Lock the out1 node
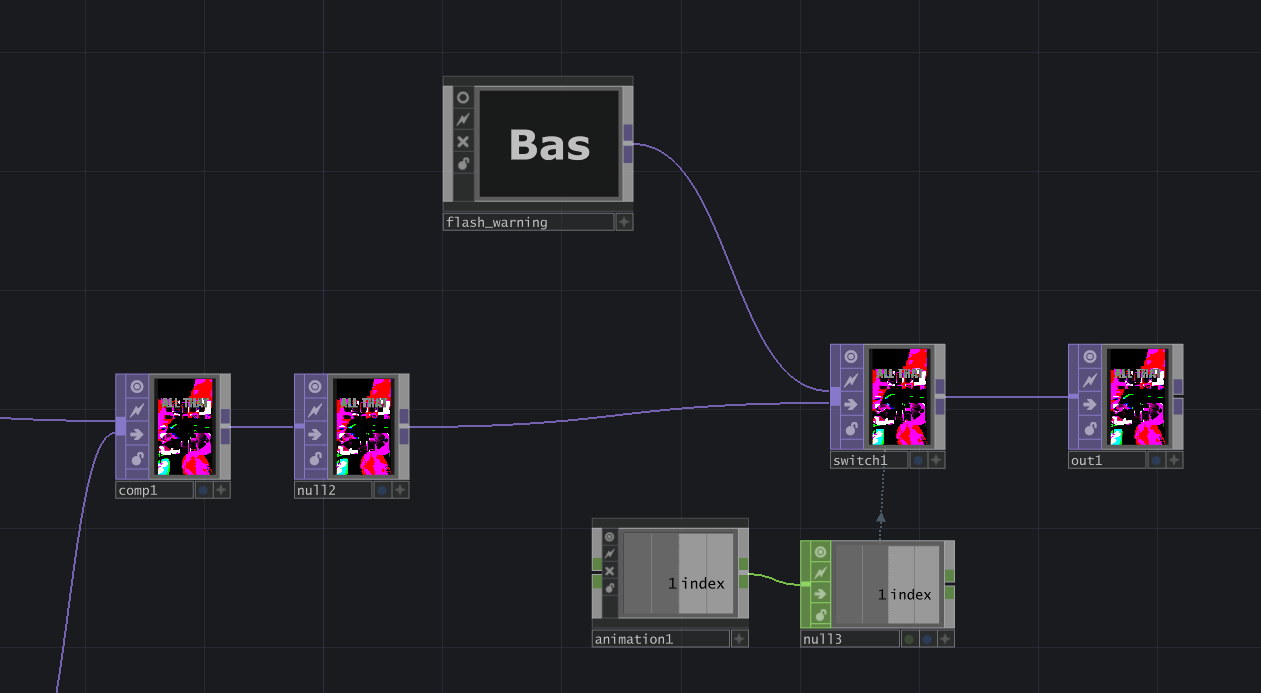Screen dimensions: 1261x693 click(1090, 429)
